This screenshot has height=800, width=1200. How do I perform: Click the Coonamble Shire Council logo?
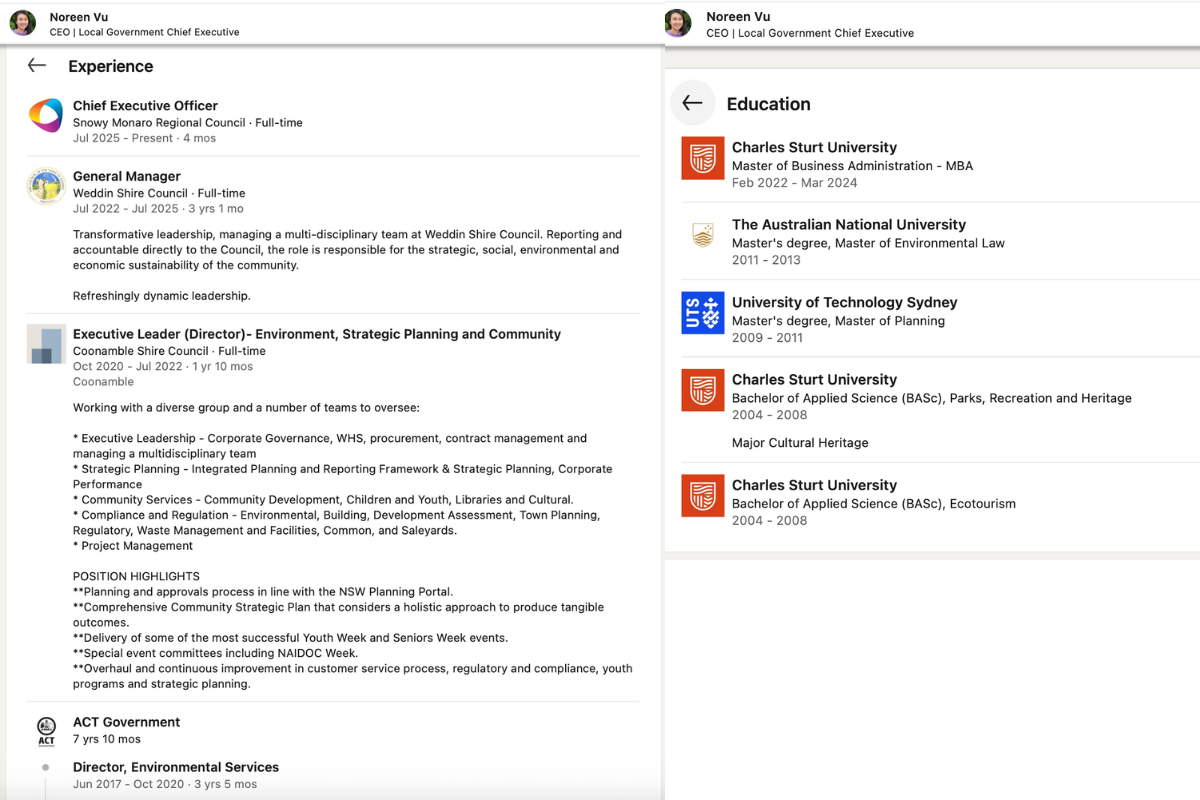[x=46, y=344]
